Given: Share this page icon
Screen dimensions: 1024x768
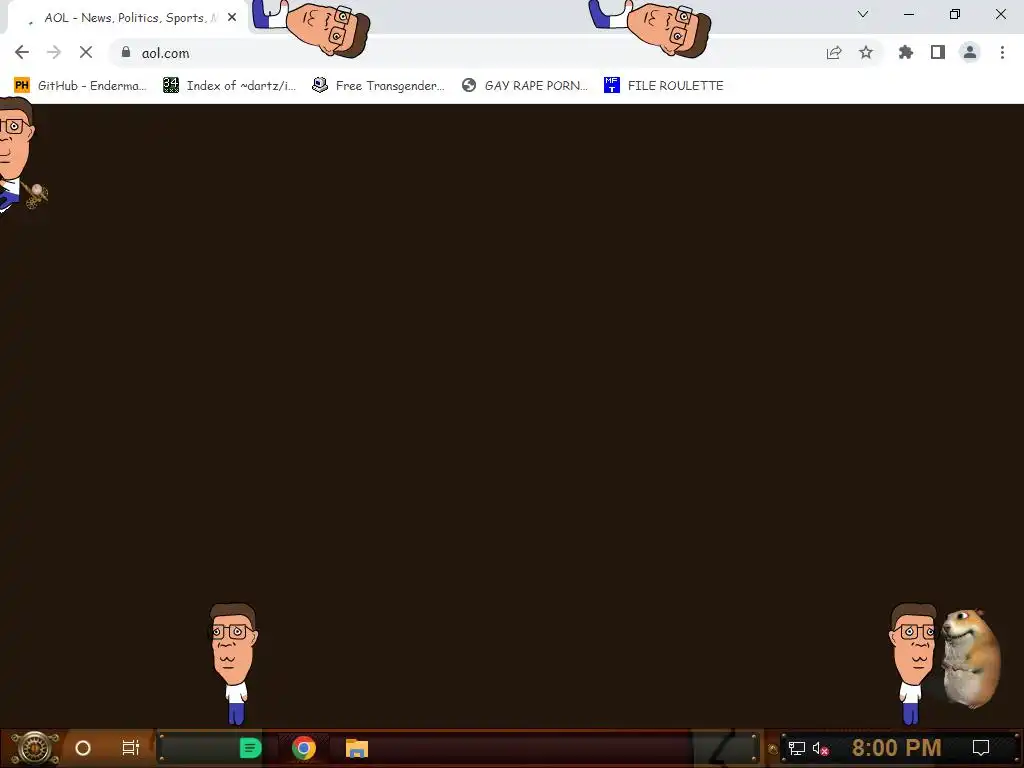Looking at the screenshot, I should (x=834, y=53).
